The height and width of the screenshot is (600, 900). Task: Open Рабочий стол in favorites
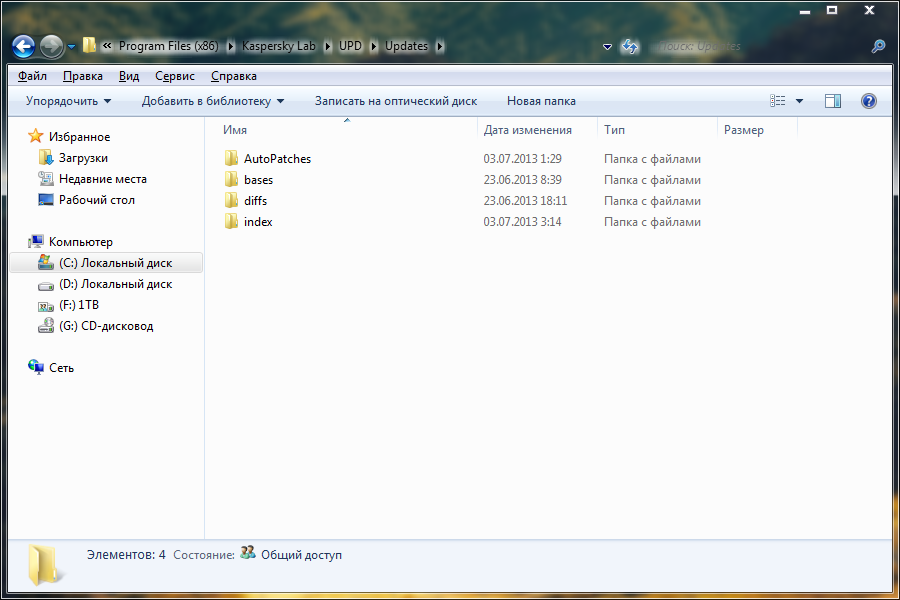pos(96,200)
